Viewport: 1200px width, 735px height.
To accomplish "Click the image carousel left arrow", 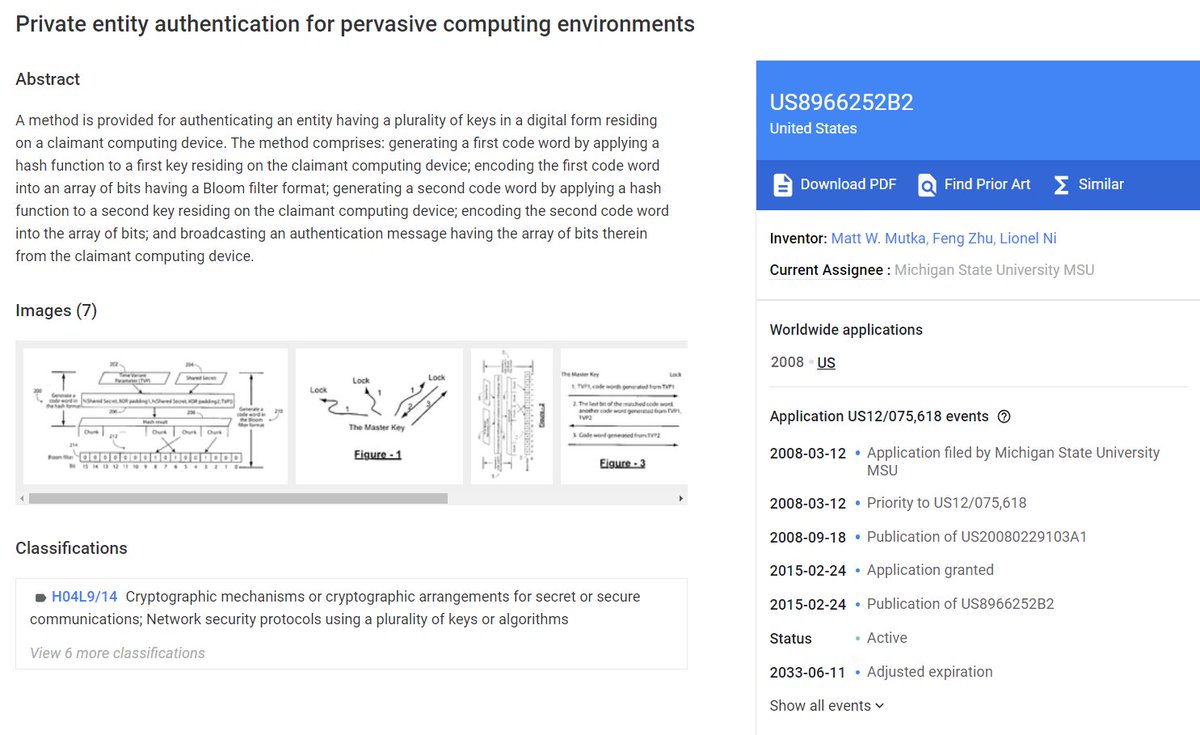I will click(22, 498).
